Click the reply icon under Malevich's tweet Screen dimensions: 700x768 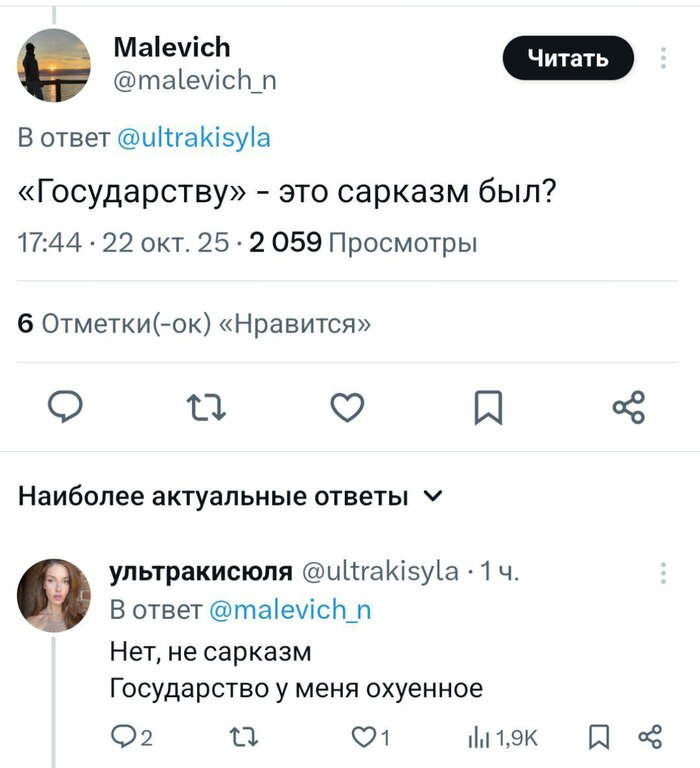point(65,407)
